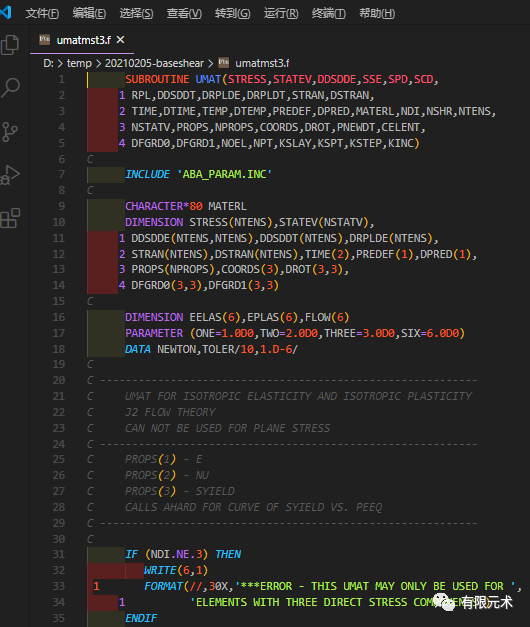The width and height of the screenshot is (530, 627).
Task: Open the 运行(R) menu
Action: pyautogui.click(x=281, y=14)
